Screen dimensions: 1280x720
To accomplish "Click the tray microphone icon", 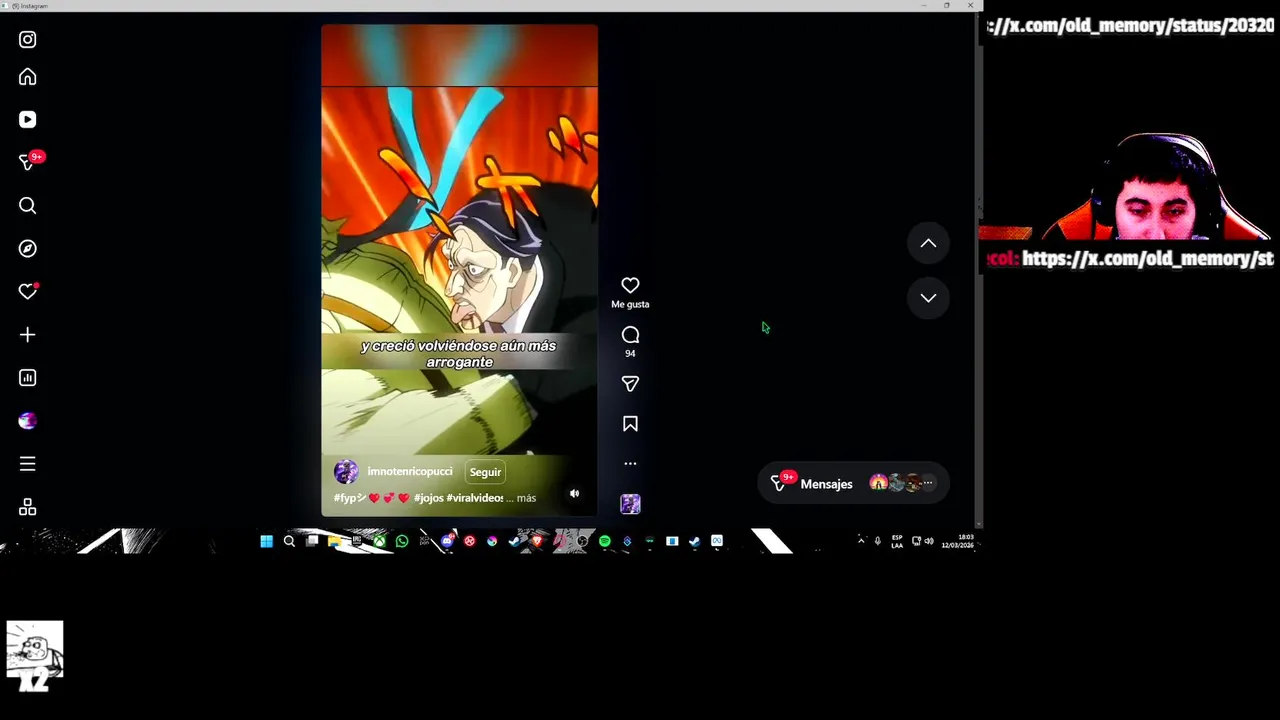I will pyautogui.click(x=878, y=541).
